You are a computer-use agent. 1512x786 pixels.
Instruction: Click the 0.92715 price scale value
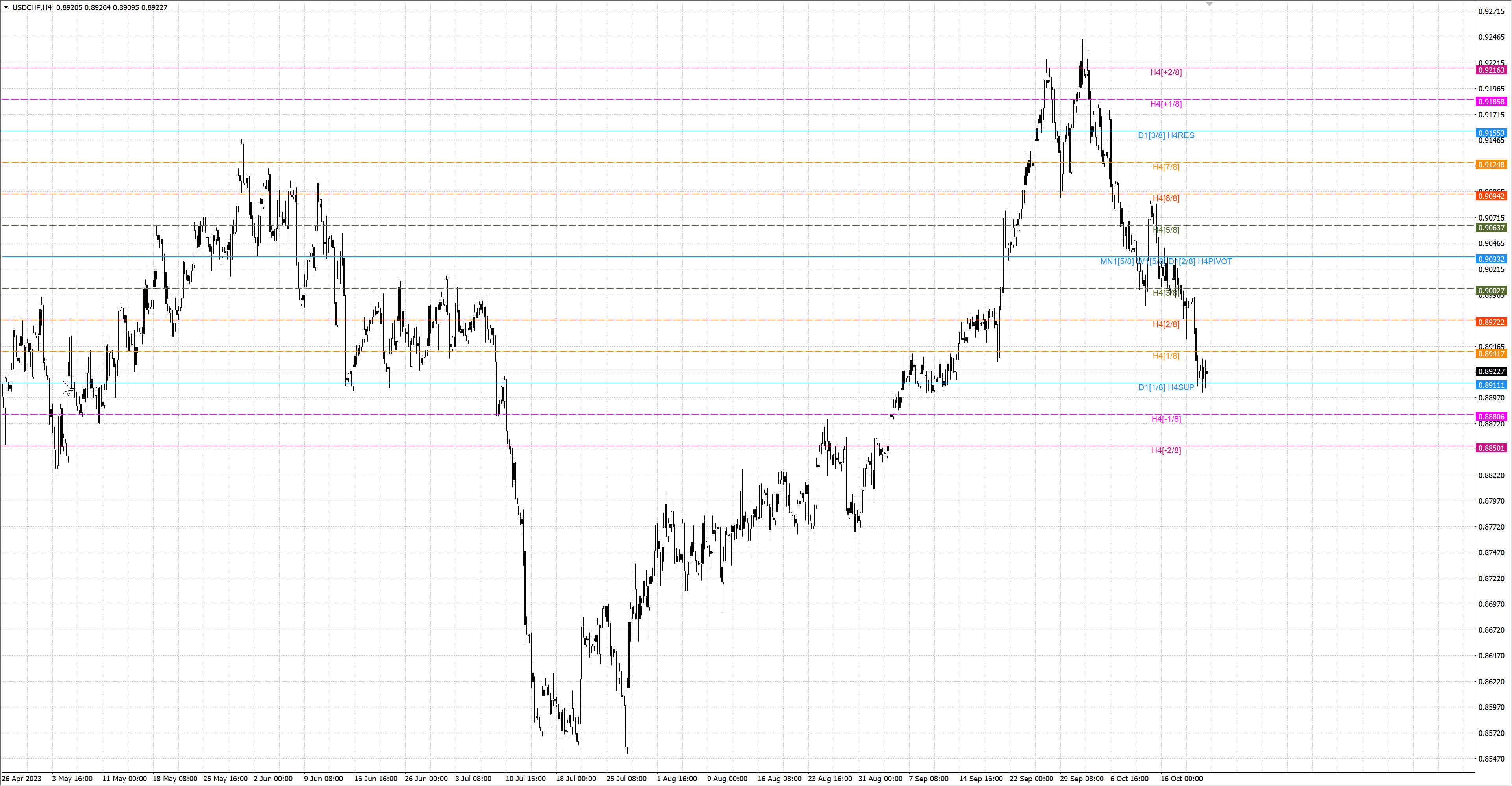click(1491, 12)
